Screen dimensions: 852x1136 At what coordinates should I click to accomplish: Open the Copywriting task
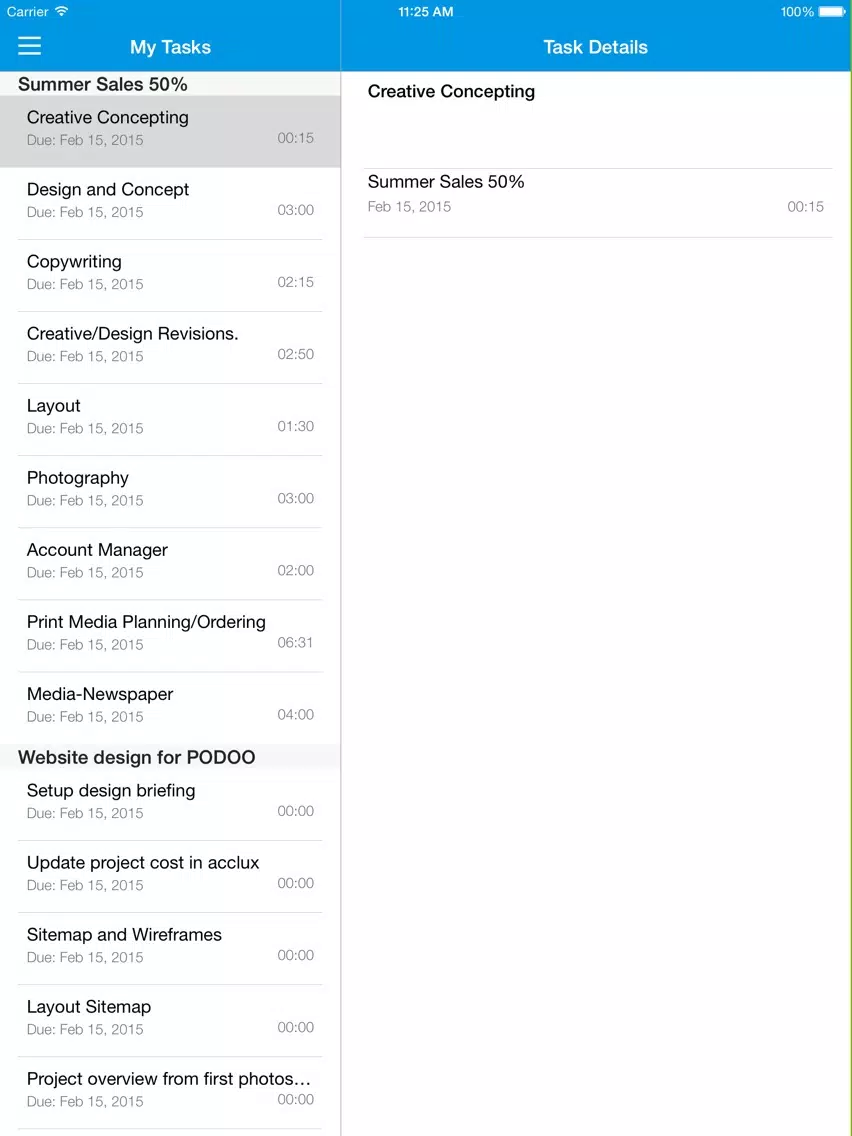(170, 275)
